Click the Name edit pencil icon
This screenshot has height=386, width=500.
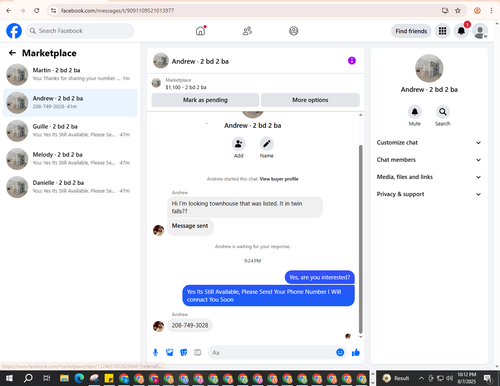(x=267, y=144)
